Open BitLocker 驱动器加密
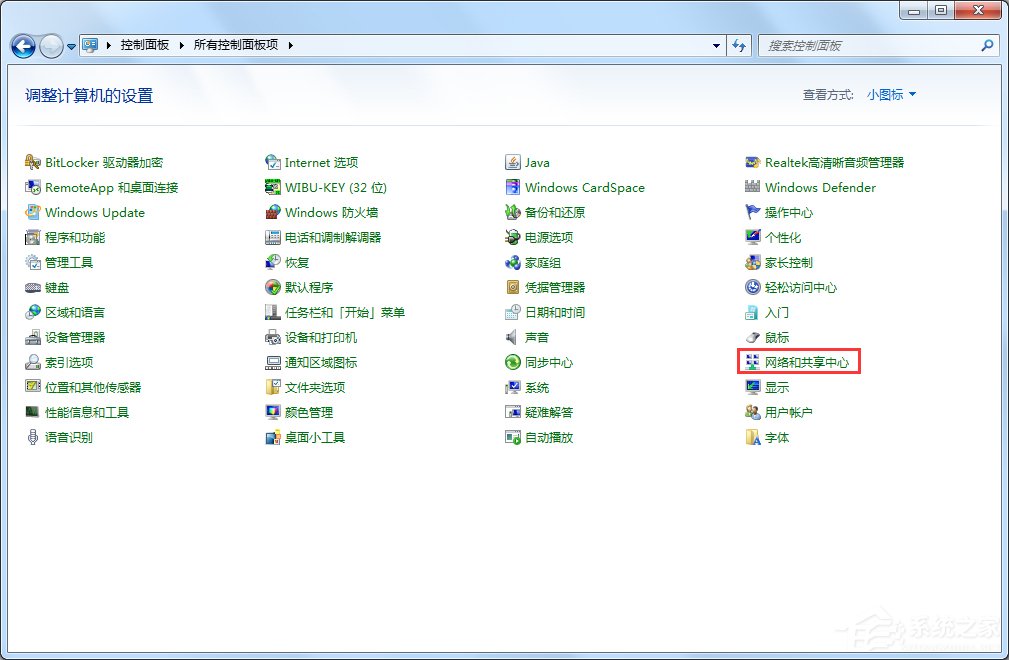The height and width of the screenshot is (660, 1009). coord(105,162)
